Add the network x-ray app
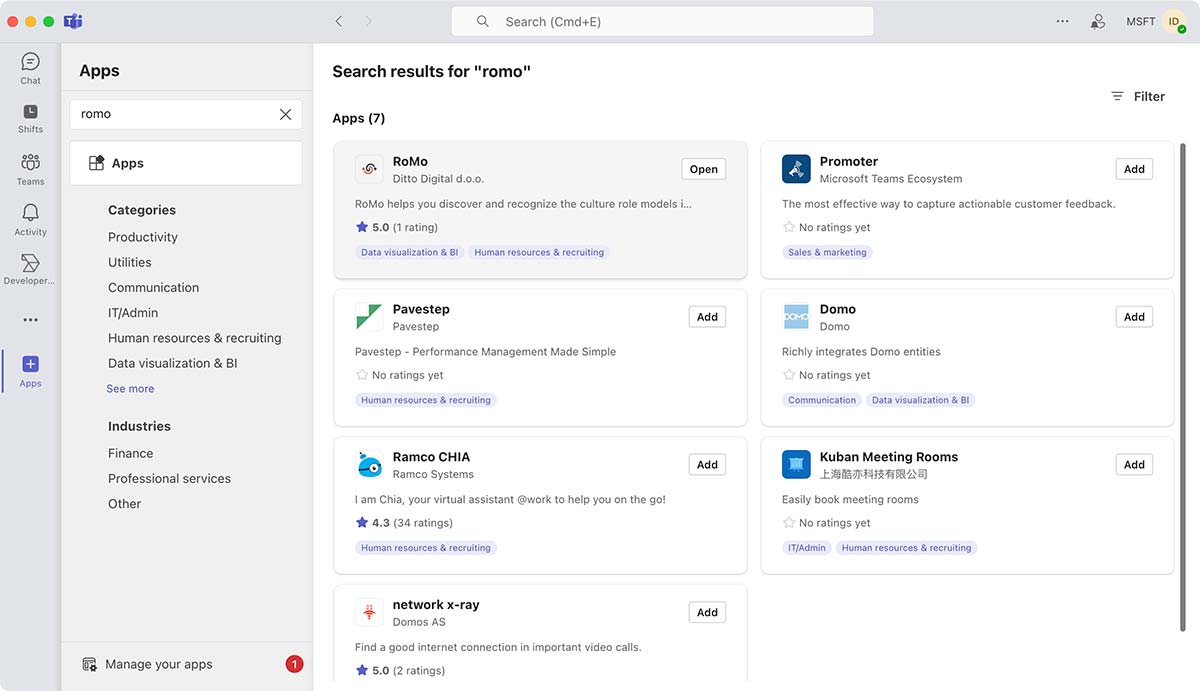This screenshot has width=1200, height=691. (x=707, y=612)
